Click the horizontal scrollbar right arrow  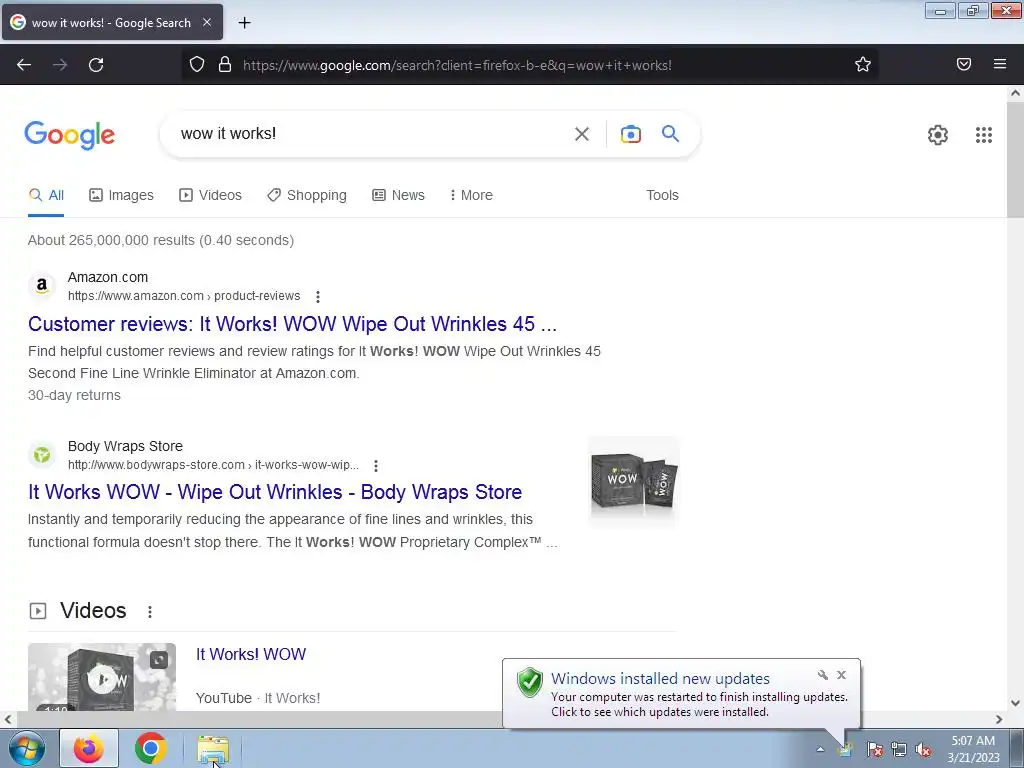point(999,720)
